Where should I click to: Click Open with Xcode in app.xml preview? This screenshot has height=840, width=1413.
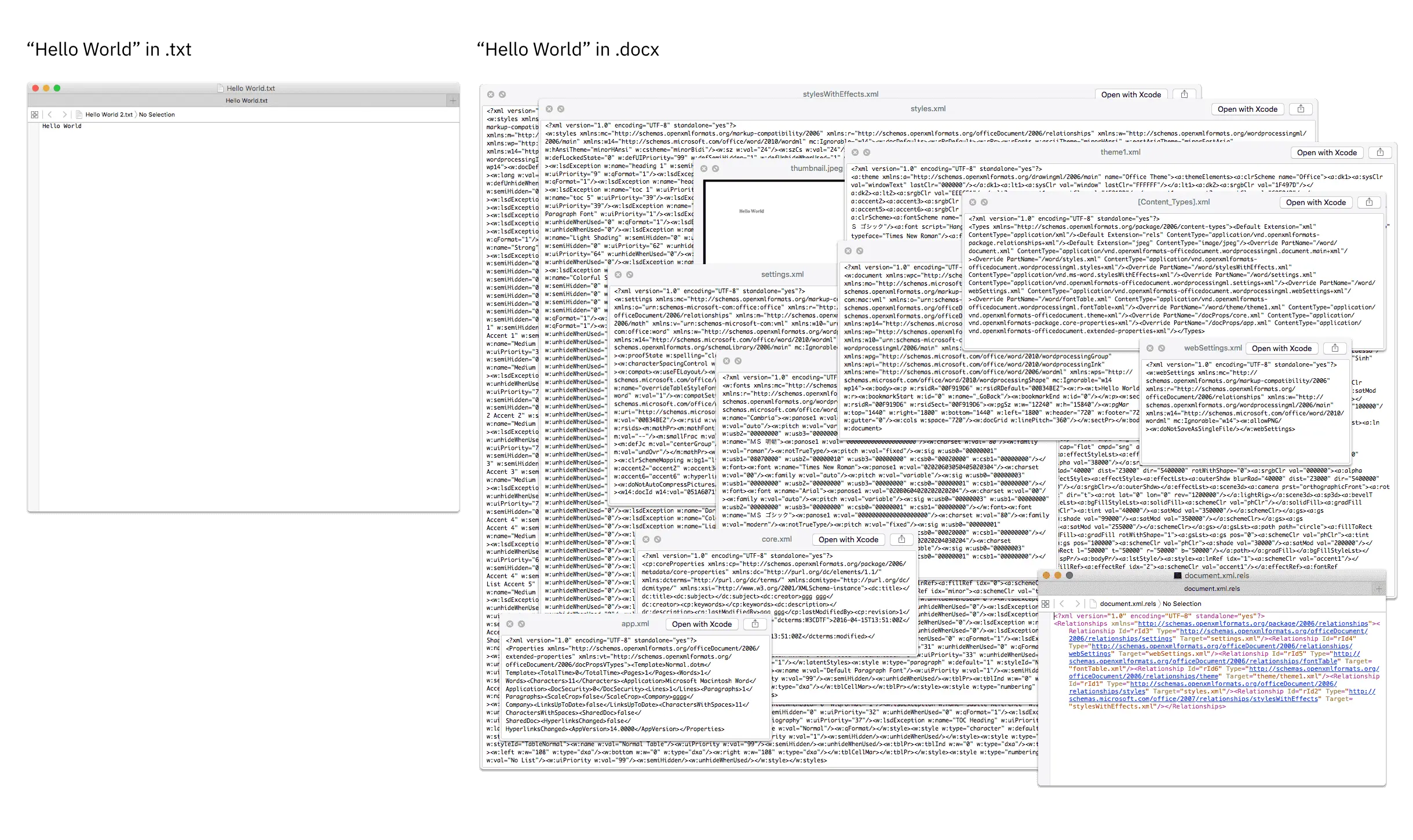tap(701, 624)
